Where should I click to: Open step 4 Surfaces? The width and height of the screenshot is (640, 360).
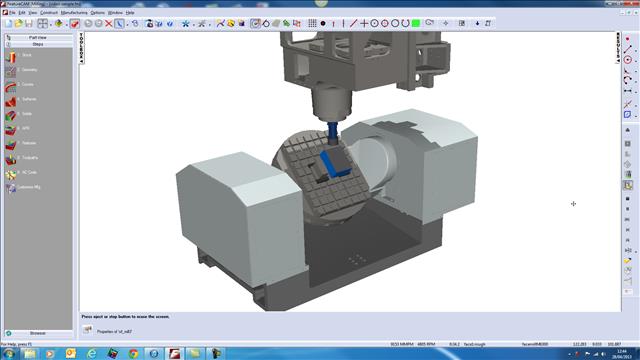pos(22,100)
